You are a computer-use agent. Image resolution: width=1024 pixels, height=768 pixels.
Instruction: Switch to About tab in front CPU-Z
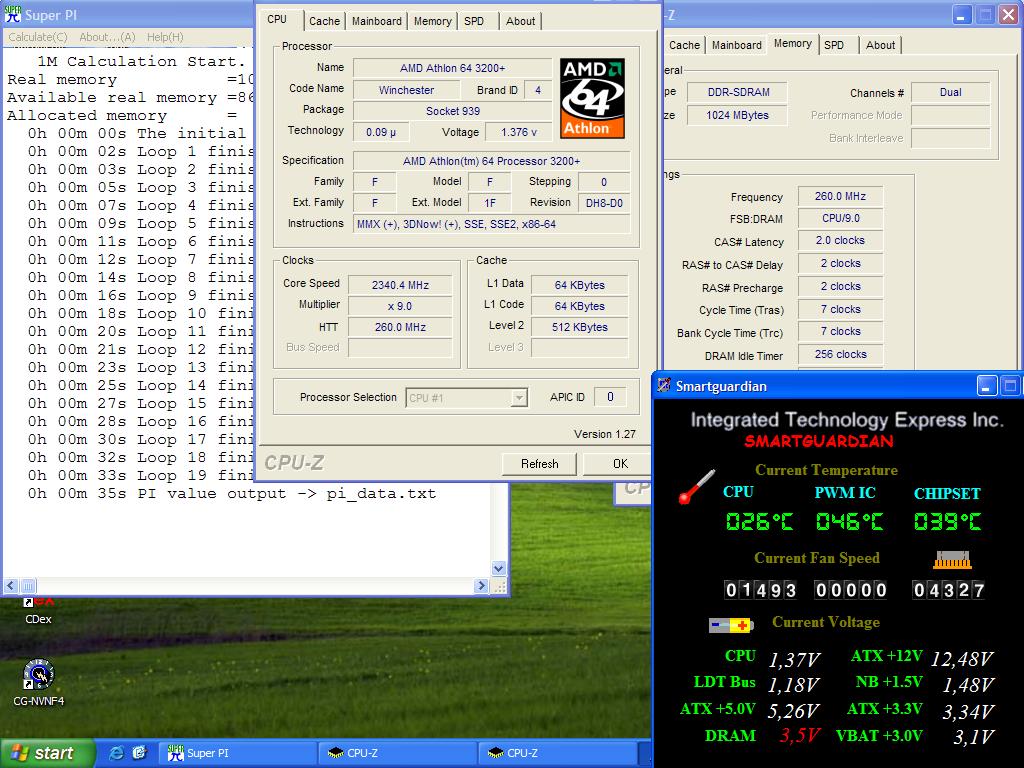pos(520,21)
